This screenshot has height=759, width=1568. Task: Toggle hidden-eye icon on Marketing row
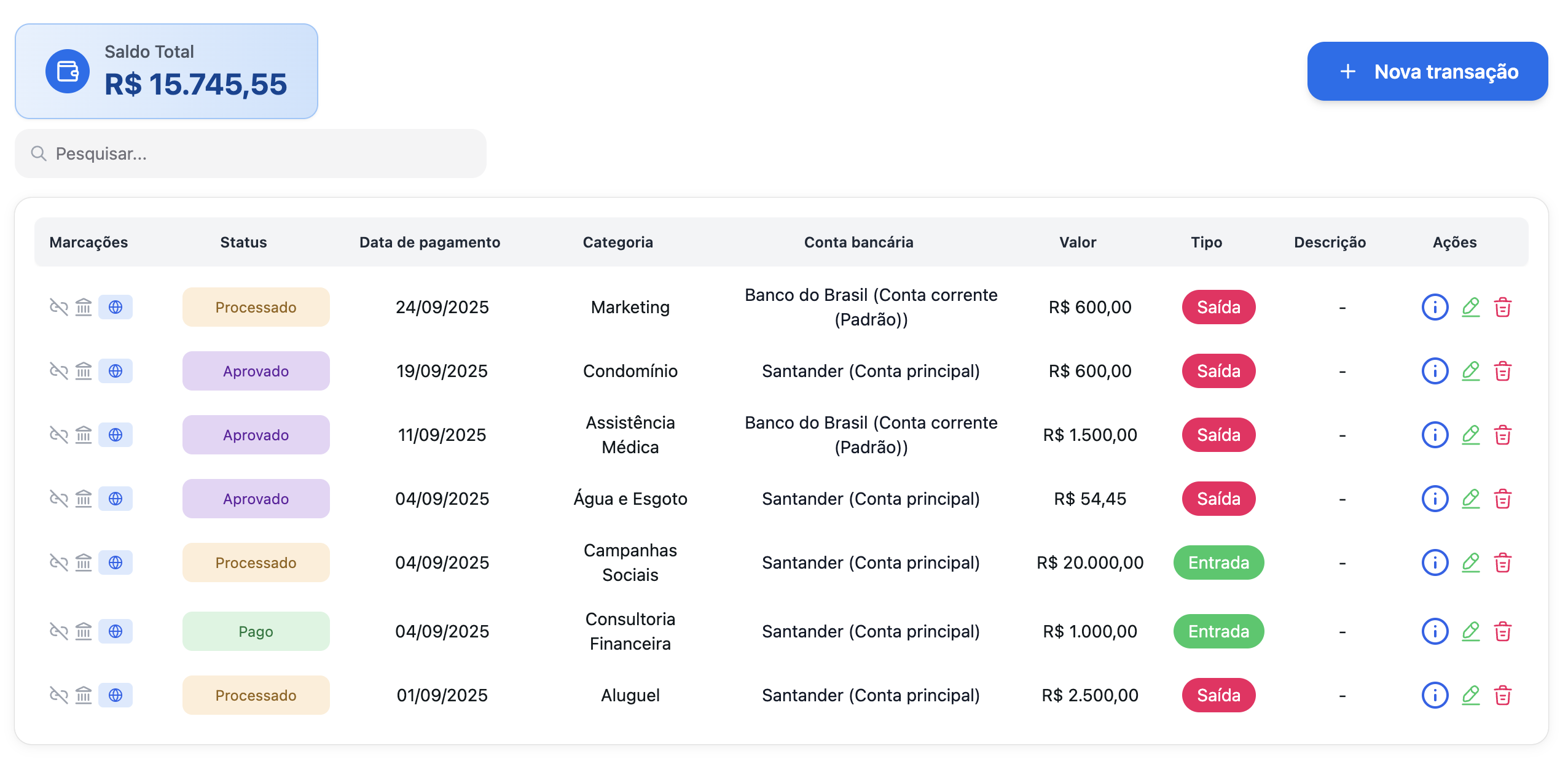(58, 307)
